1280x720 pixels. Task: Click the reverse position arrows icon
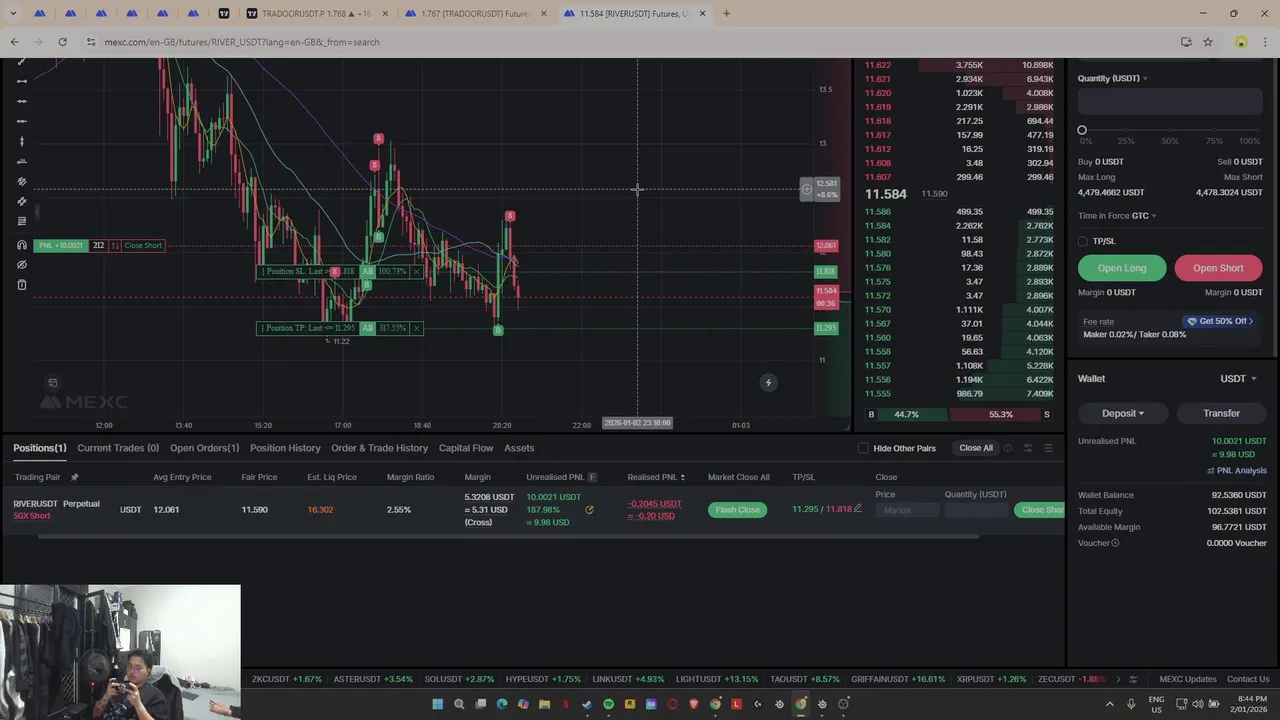coord(115,245)
